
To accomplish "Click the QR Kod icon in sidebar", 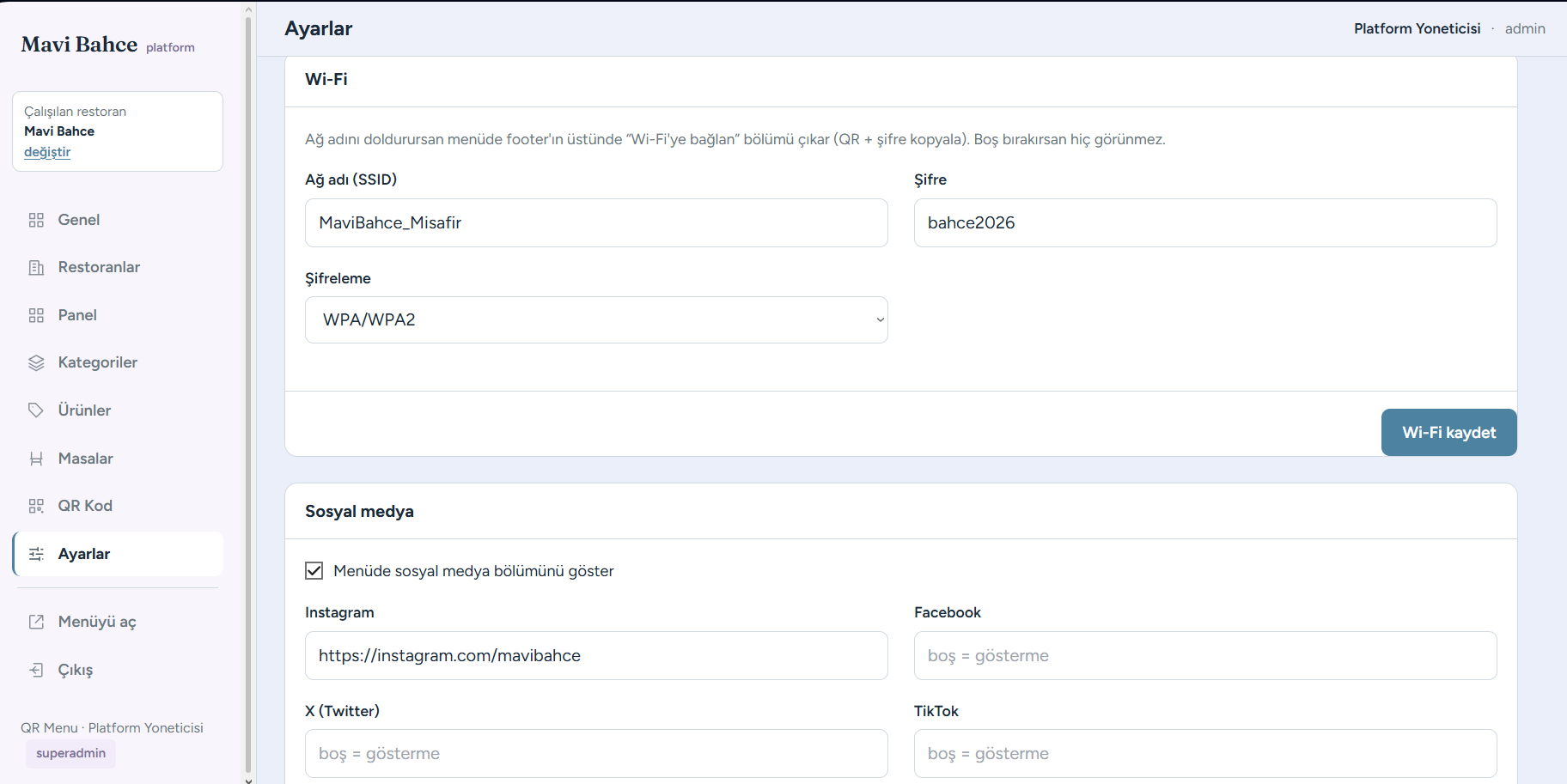I will click(36, 506).
